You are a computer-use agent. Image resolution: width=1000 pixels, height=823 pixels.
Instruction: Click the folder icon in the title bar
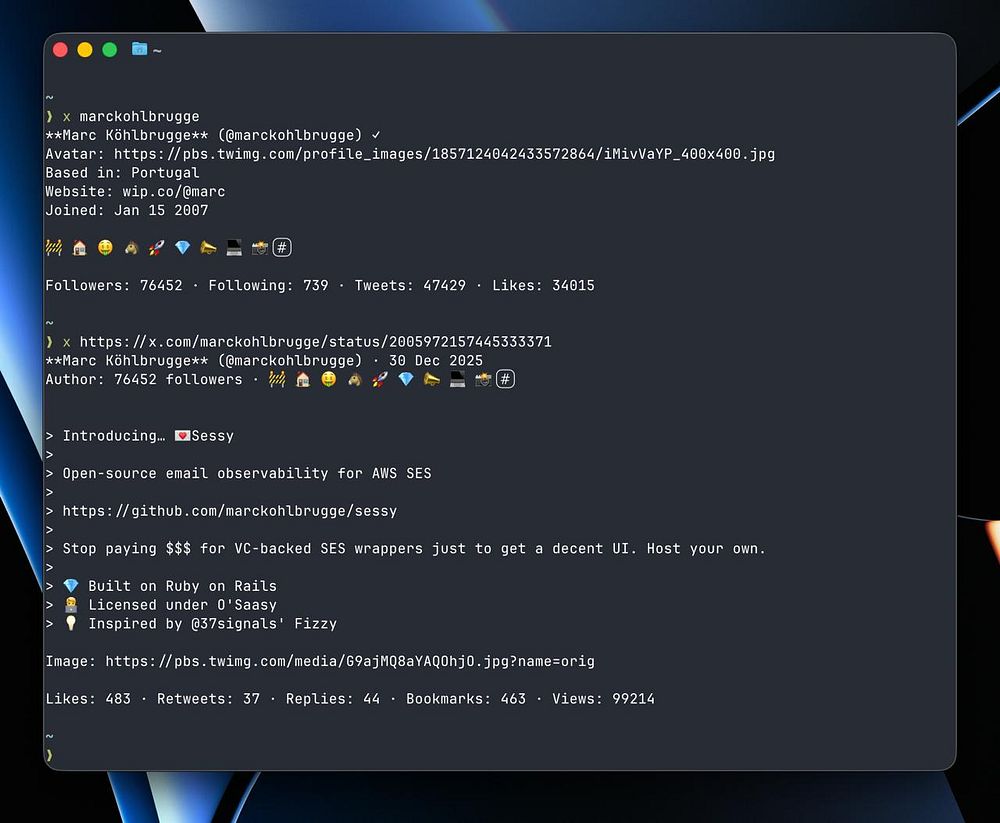click(139, 49)
